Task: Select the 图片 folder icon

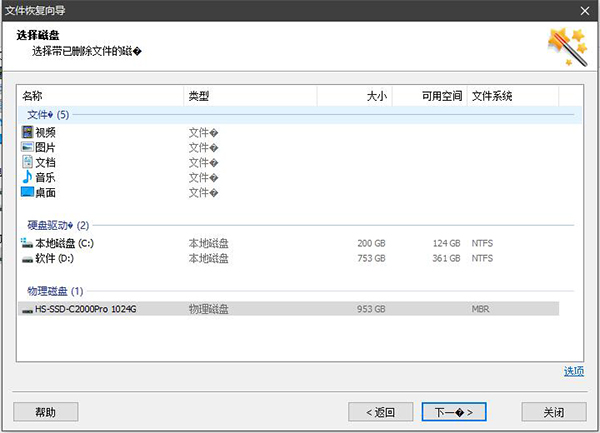Action: tap(28, 147)
